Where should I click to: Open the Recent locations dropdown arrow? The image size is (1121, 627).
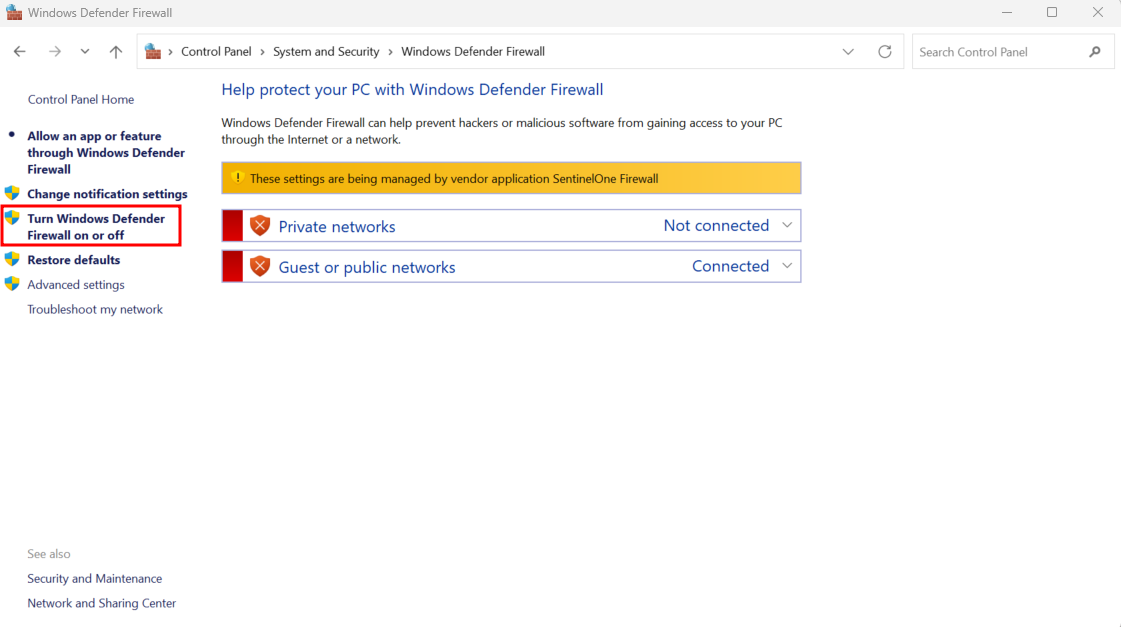tap(85, 52)
